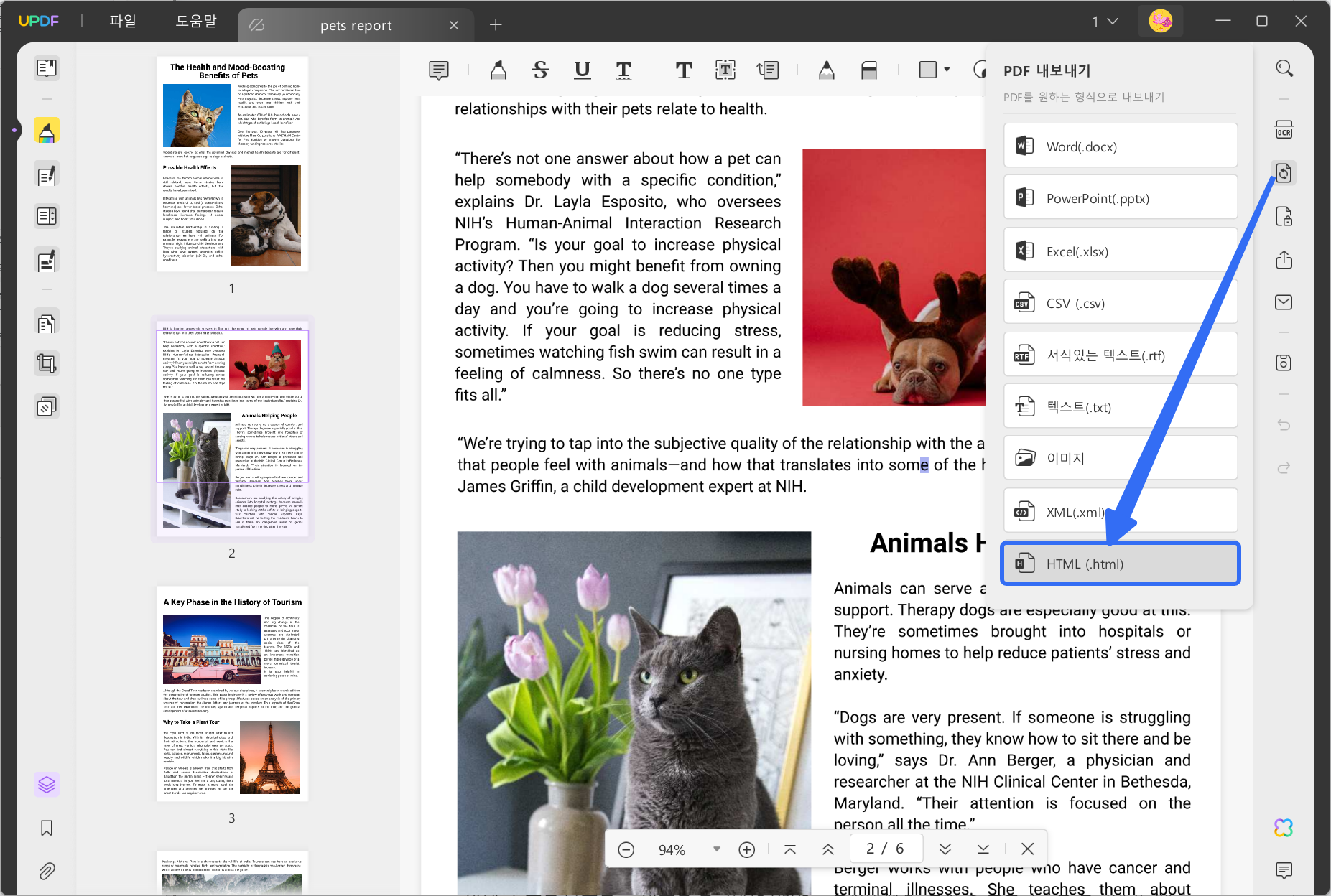This screenshot has width=1331, height=896.
Task: Open the OCR recognition tool
Action: [1284, 130]
